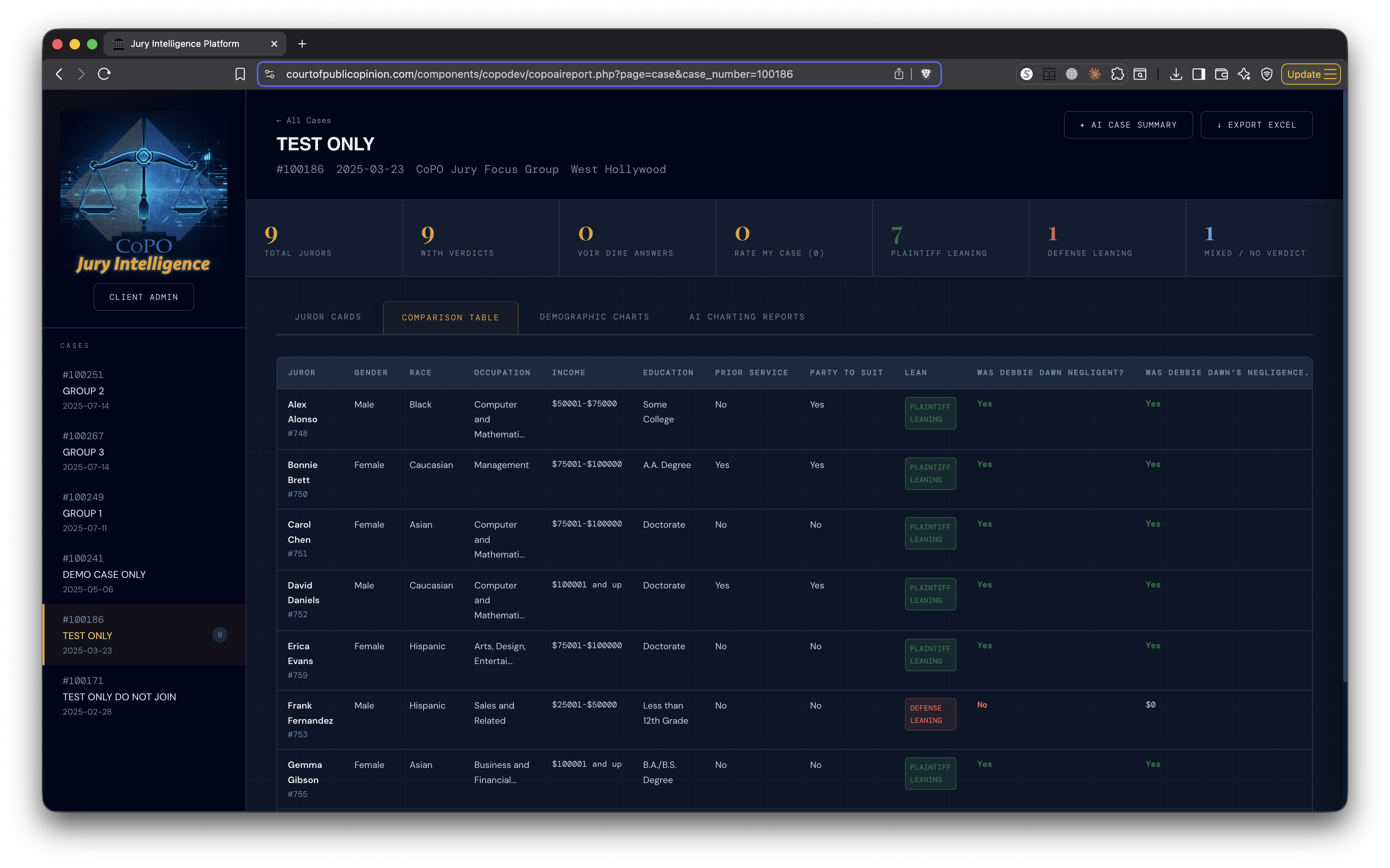The width and height of the screenshot is (1390, 868).
Task: Click the Export Excel button
Action: (1256, 125)
